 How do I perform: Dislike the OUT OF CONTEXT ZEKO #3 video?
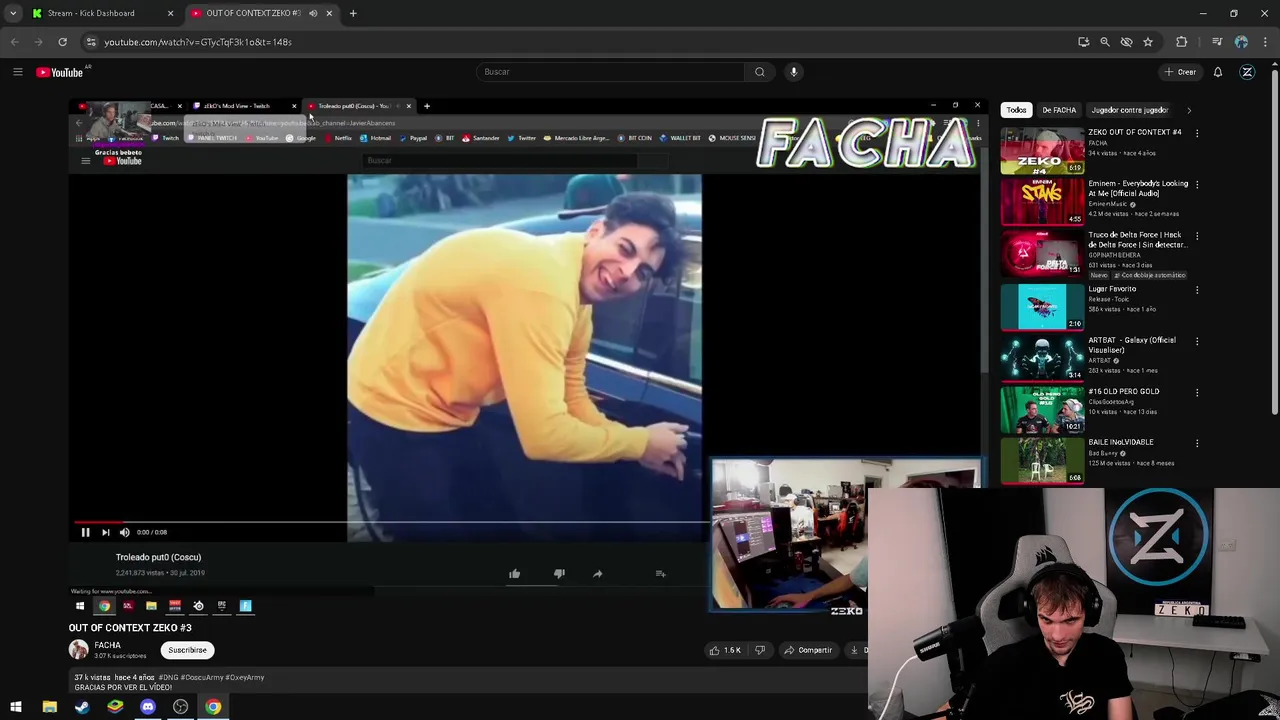(760, 650)
